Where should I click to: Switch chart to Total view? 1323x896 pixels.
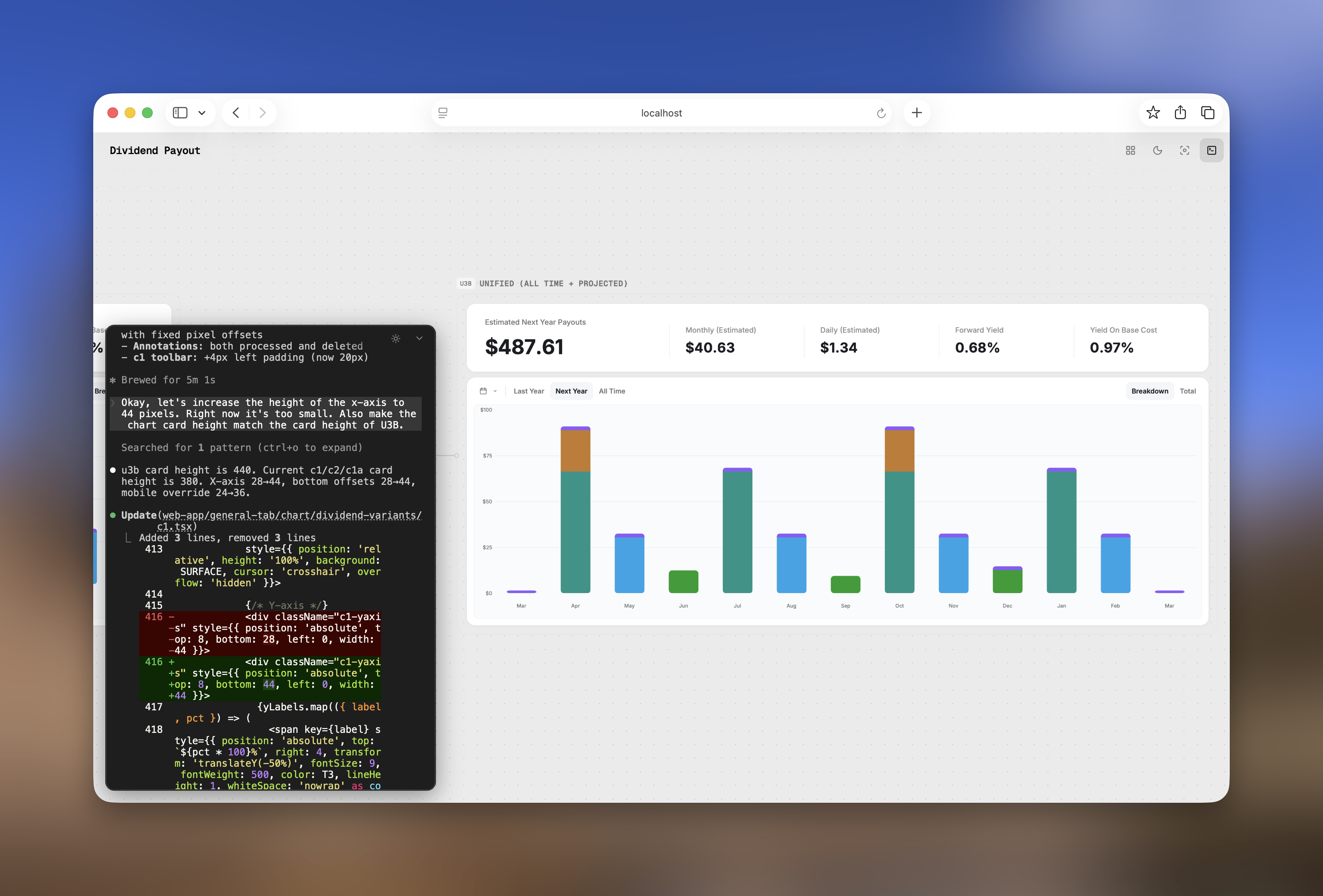(1188, 391)
